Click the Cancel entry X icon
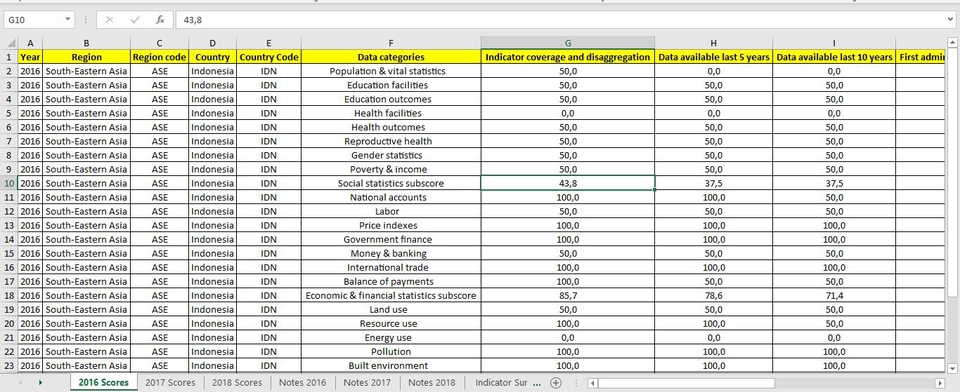This screenshot has height=392, width=960. [110, 20]
